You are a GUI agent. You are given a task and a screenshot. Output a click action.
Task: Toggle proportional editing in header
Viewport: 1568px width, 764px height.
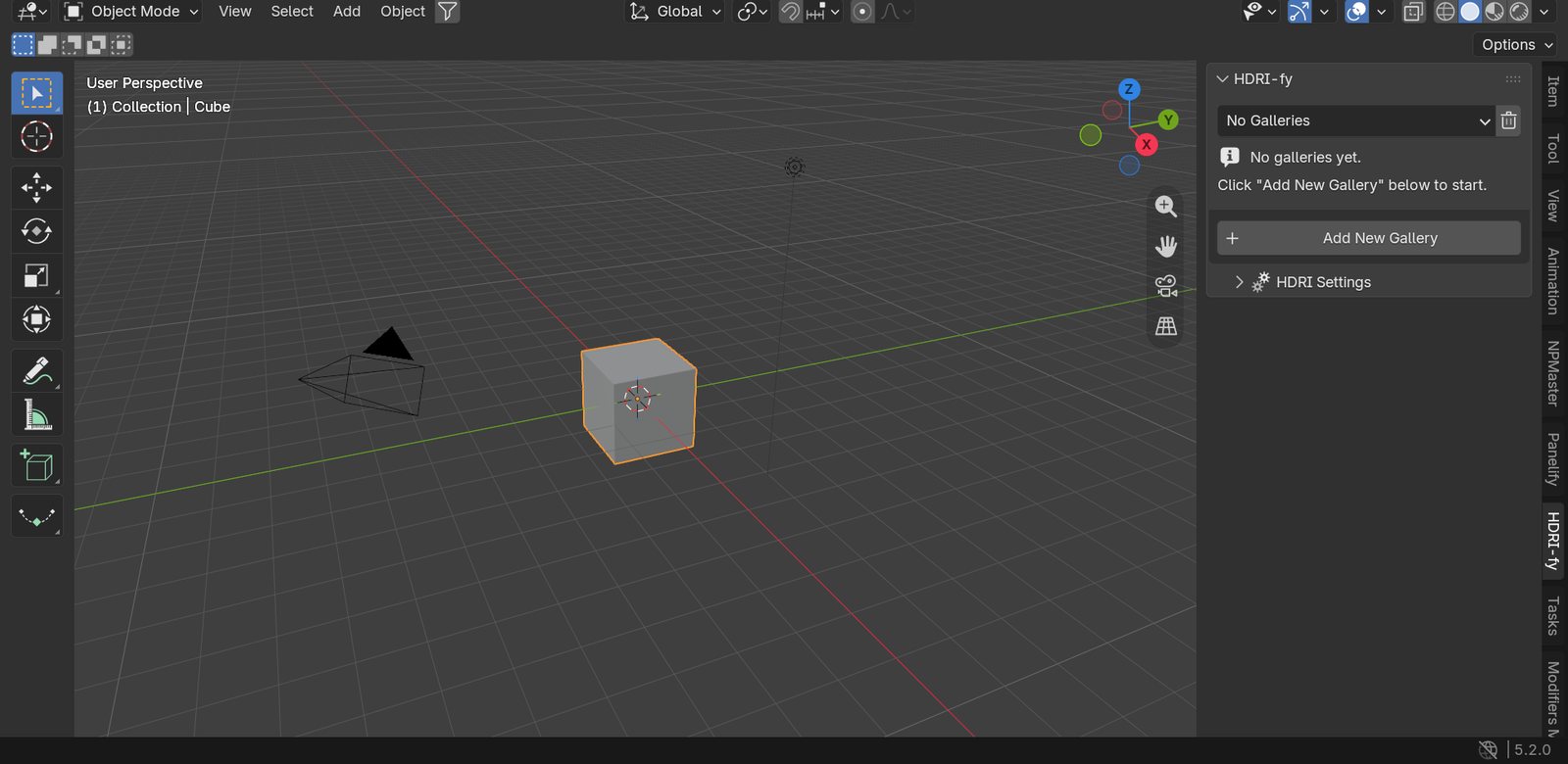(862, 12)
